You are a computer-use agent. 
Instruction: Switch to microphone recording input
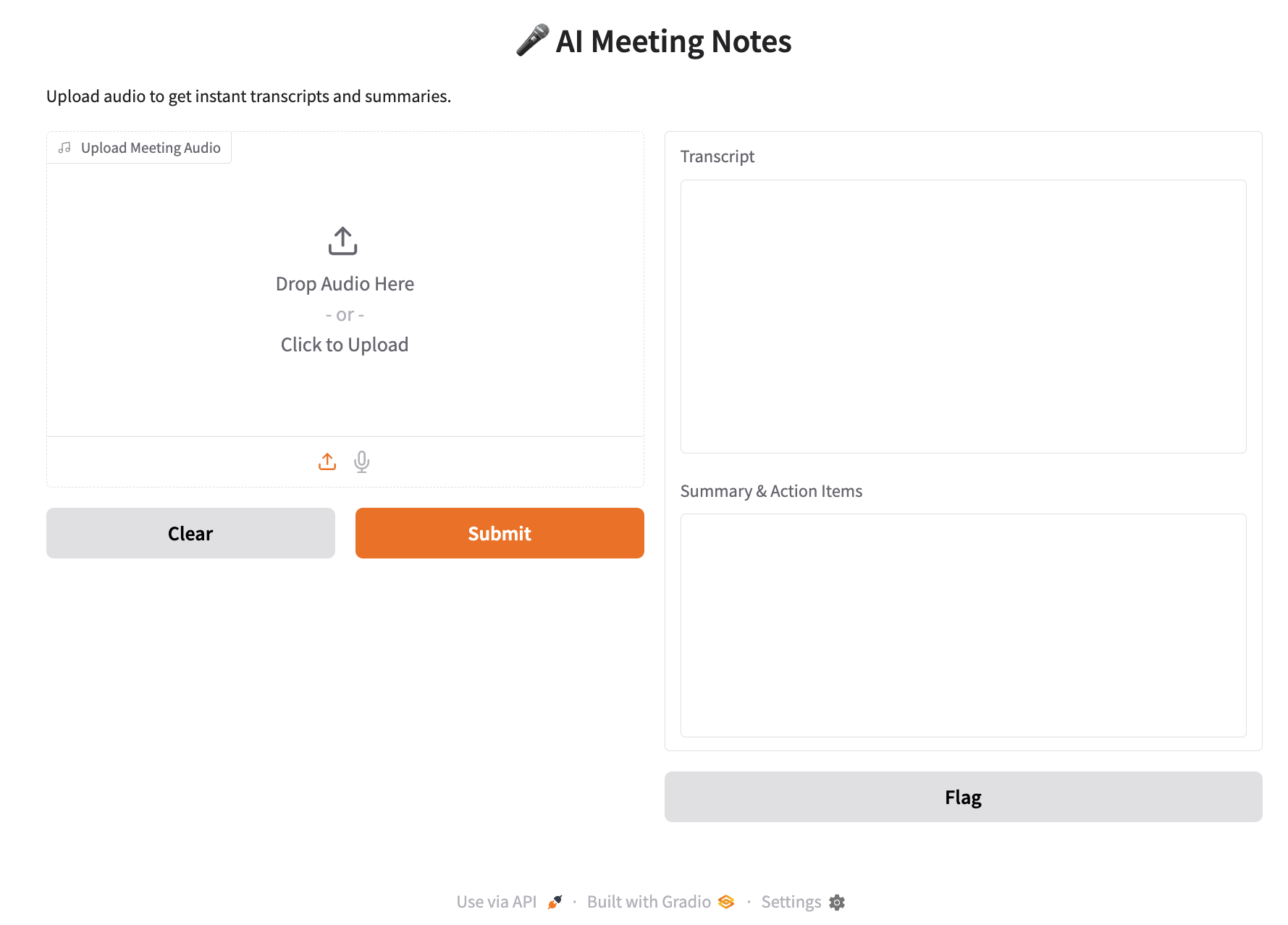click(362, 461)
